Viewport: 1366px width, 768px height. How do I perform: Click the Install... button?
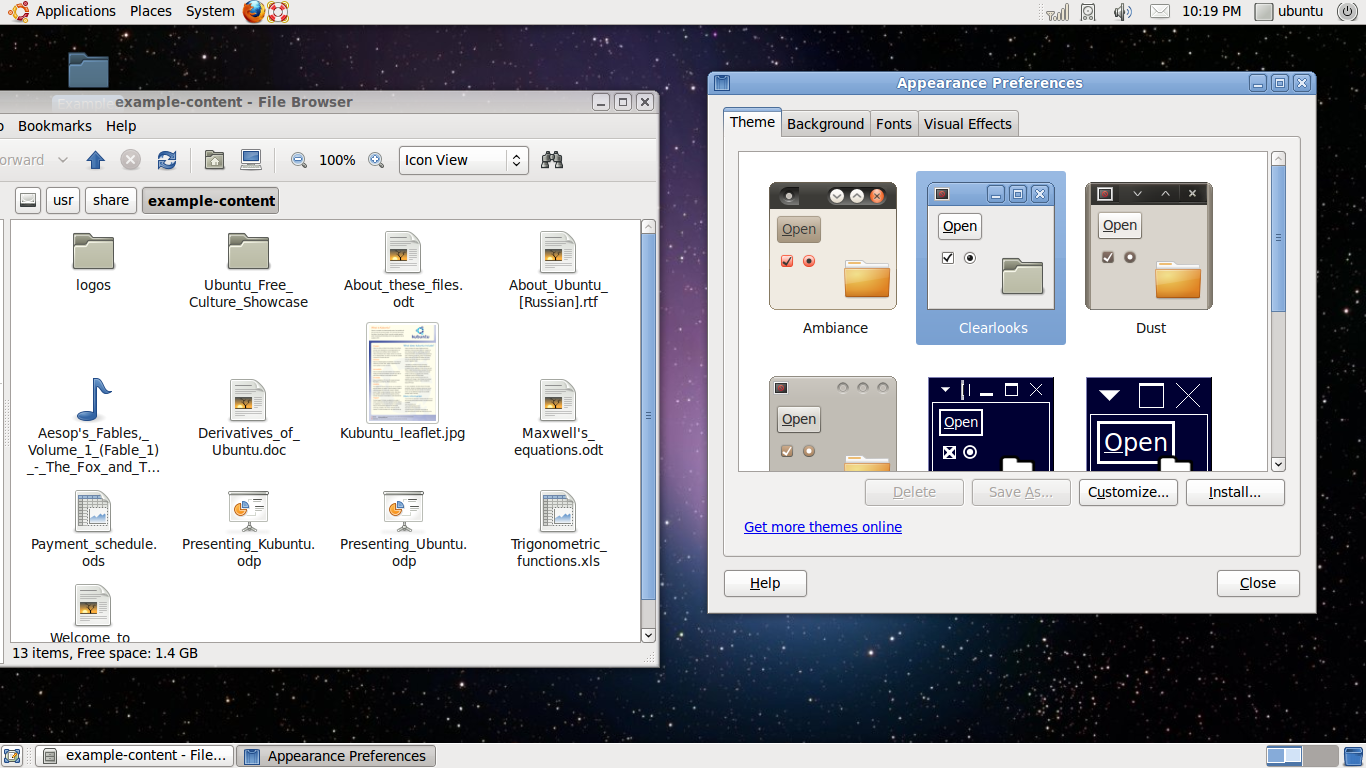(x=1235, y=492)
